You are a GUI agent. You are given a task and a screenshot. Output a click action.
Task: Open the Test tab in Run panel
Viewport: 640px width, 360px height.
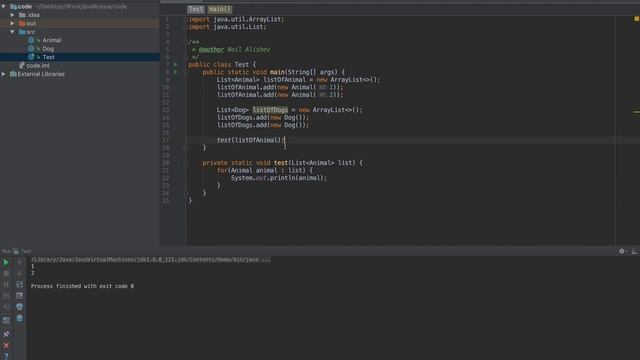(x=26, y=251)
